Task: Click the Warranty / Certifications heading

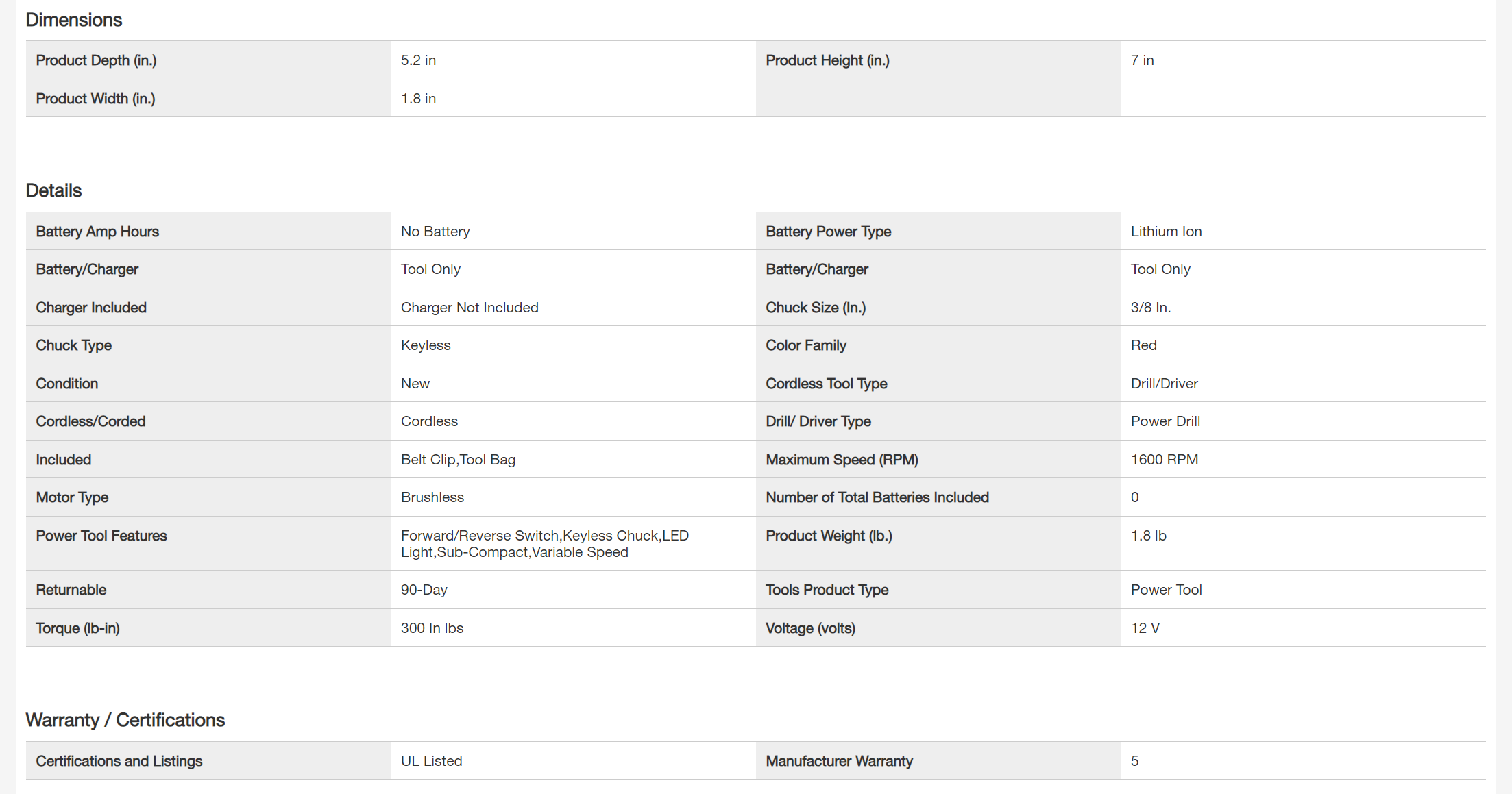Action: click(125, 720)
